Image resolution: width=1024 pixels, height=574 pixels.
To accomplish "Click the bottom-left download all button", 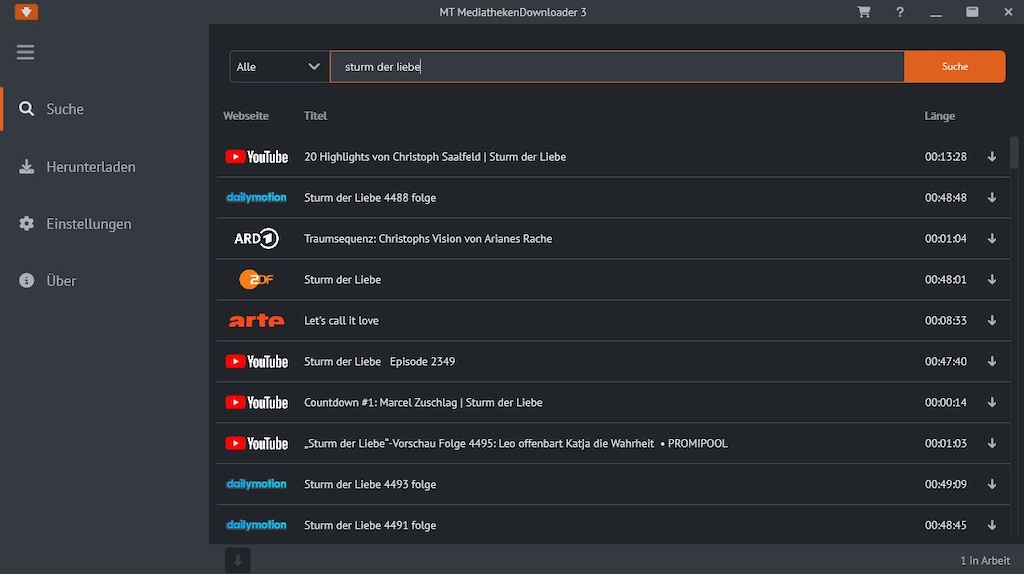I will [238, 560].
